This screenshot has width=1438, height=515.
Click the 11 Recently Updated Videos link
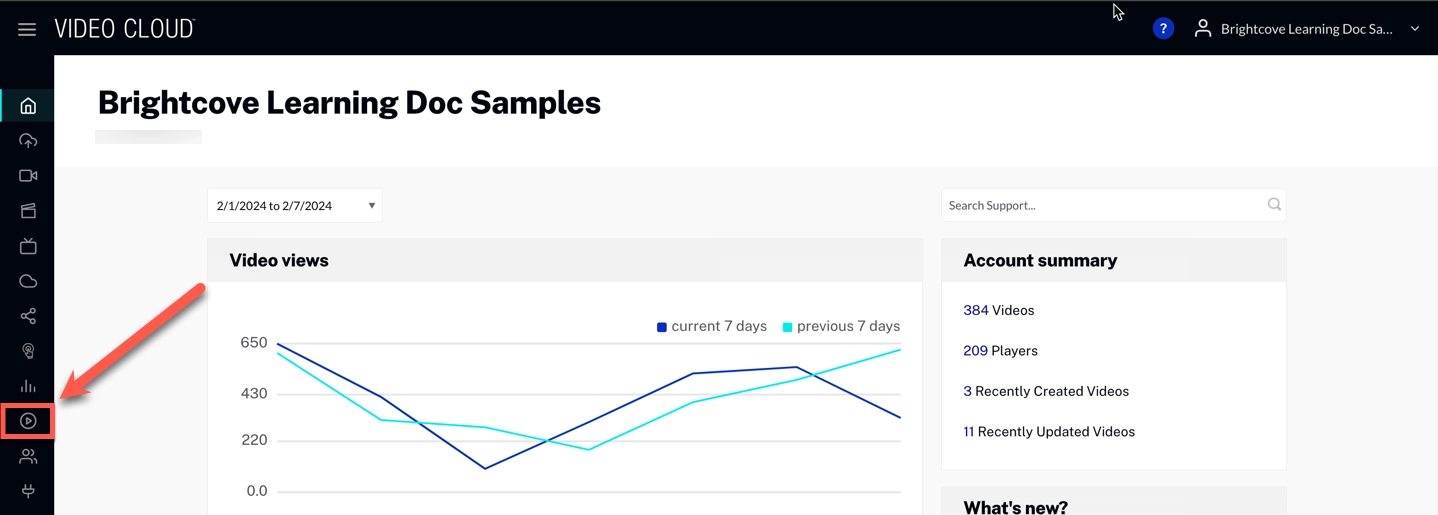(x=969, y=432)
